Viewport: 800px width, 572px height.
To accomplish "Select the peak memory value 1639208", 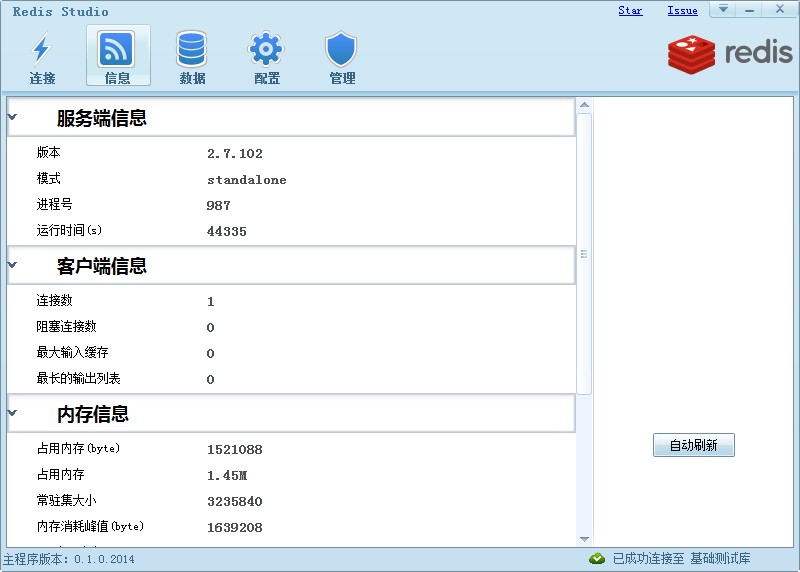I will click(235, 528).
